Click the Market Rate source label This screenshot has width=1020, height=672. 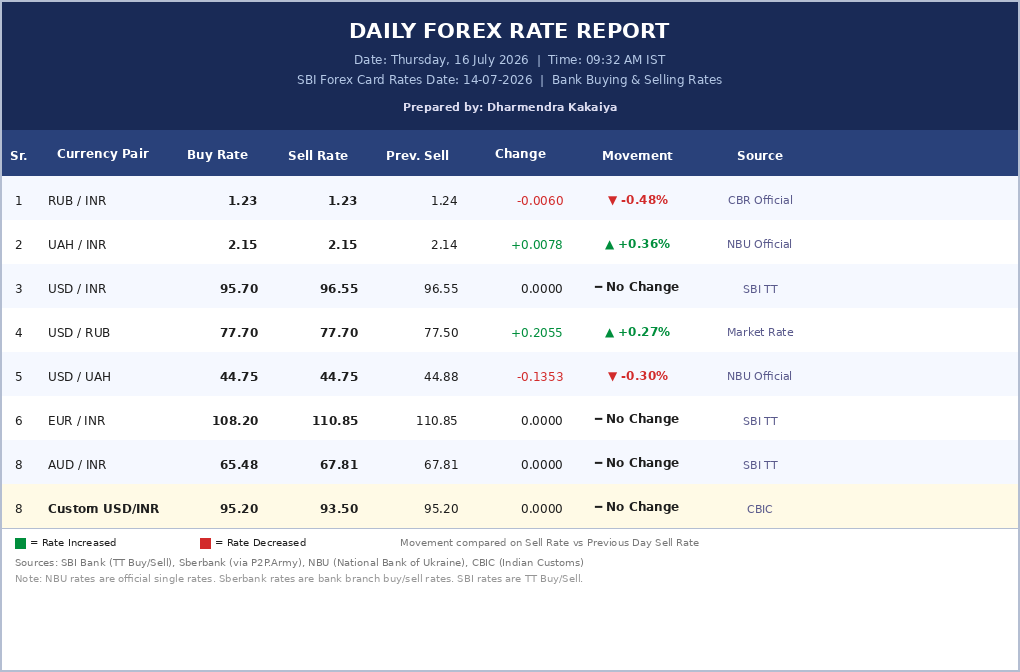click(x=760, y=332)
